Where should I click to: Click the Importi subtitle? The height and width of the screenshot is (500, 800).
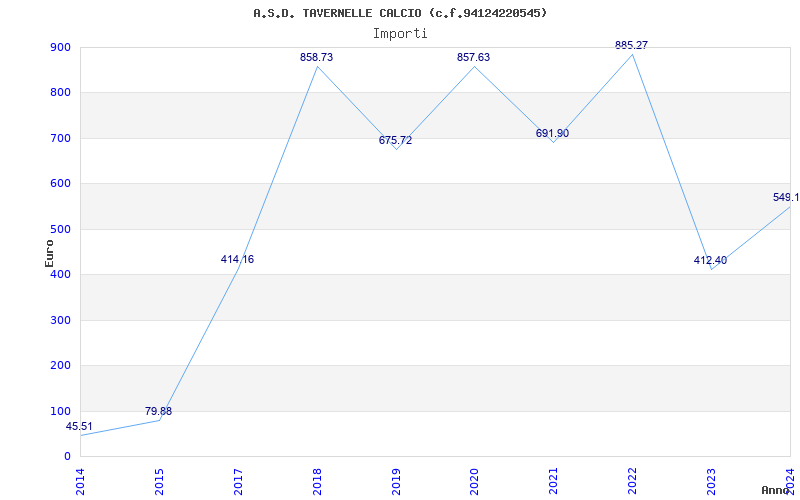click(x=400, y=34)
